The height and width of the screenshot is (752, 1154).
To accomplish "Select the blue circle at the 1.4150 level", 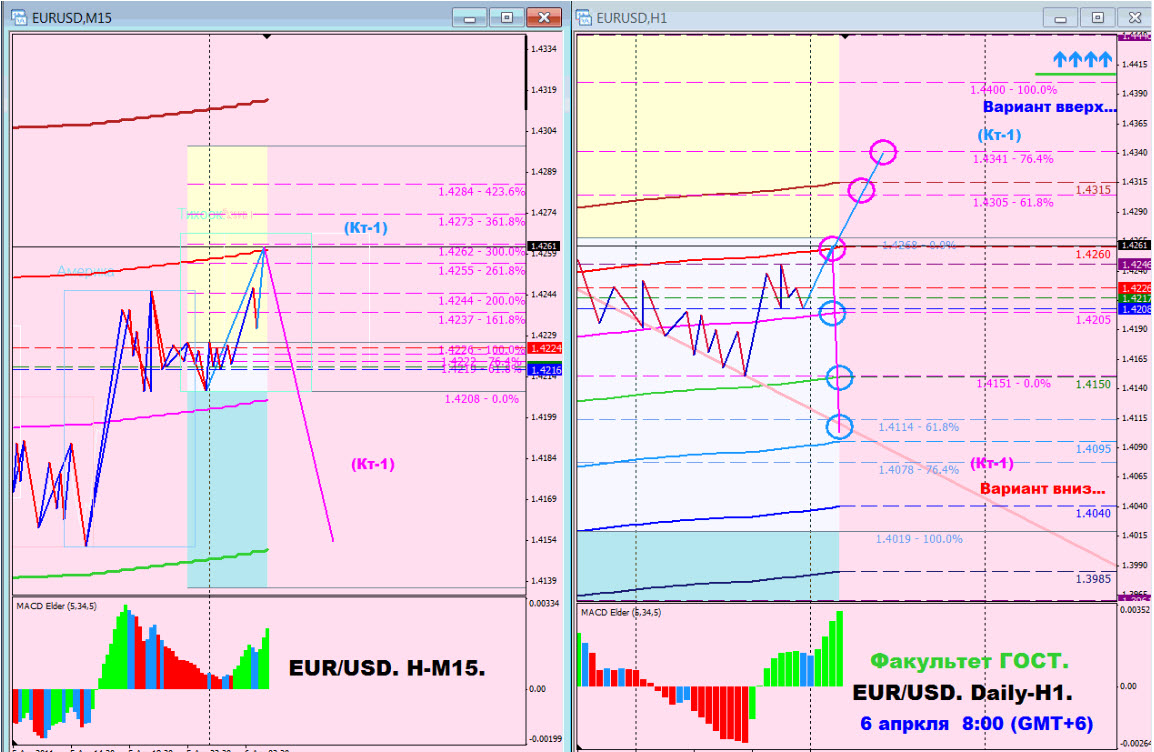I will [x=839, y=377].
